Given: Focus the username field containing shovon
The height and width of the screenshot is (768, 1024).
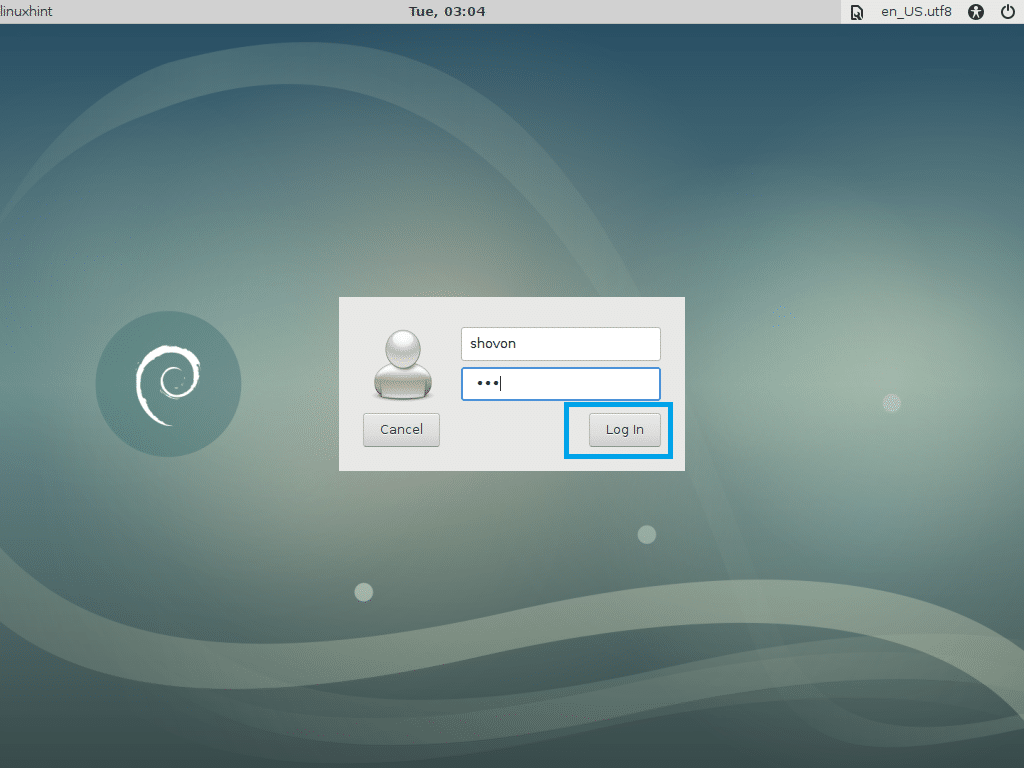Looking at the screenshot, I should click(x=560, y=344).
